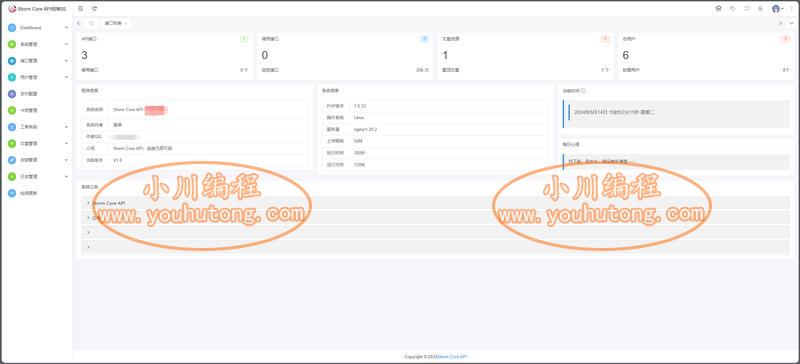Open the tab options chevron at far right
The image size is (800, 364).
coord(791,23)
